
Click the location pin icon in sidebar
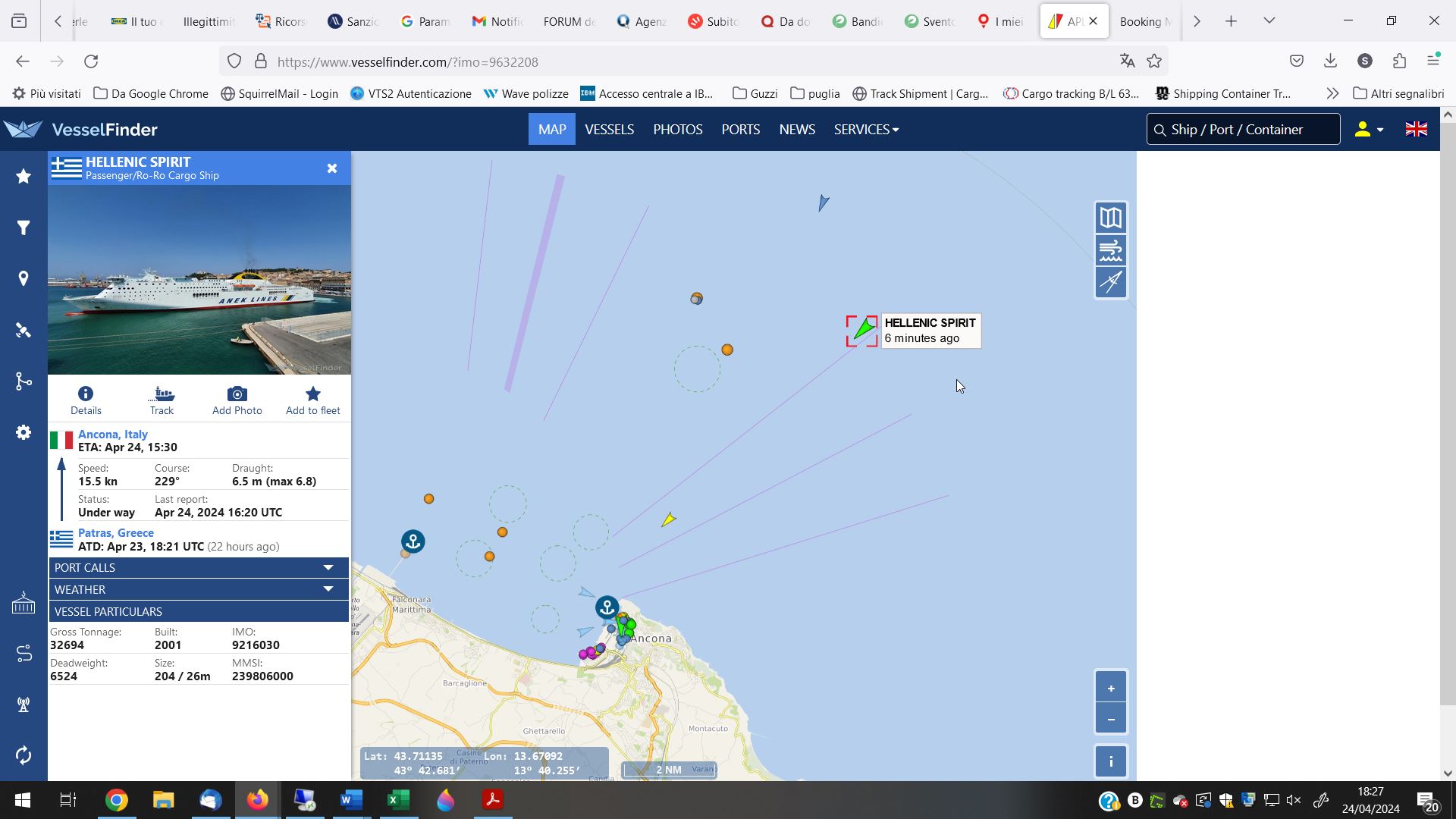[24, 278]
